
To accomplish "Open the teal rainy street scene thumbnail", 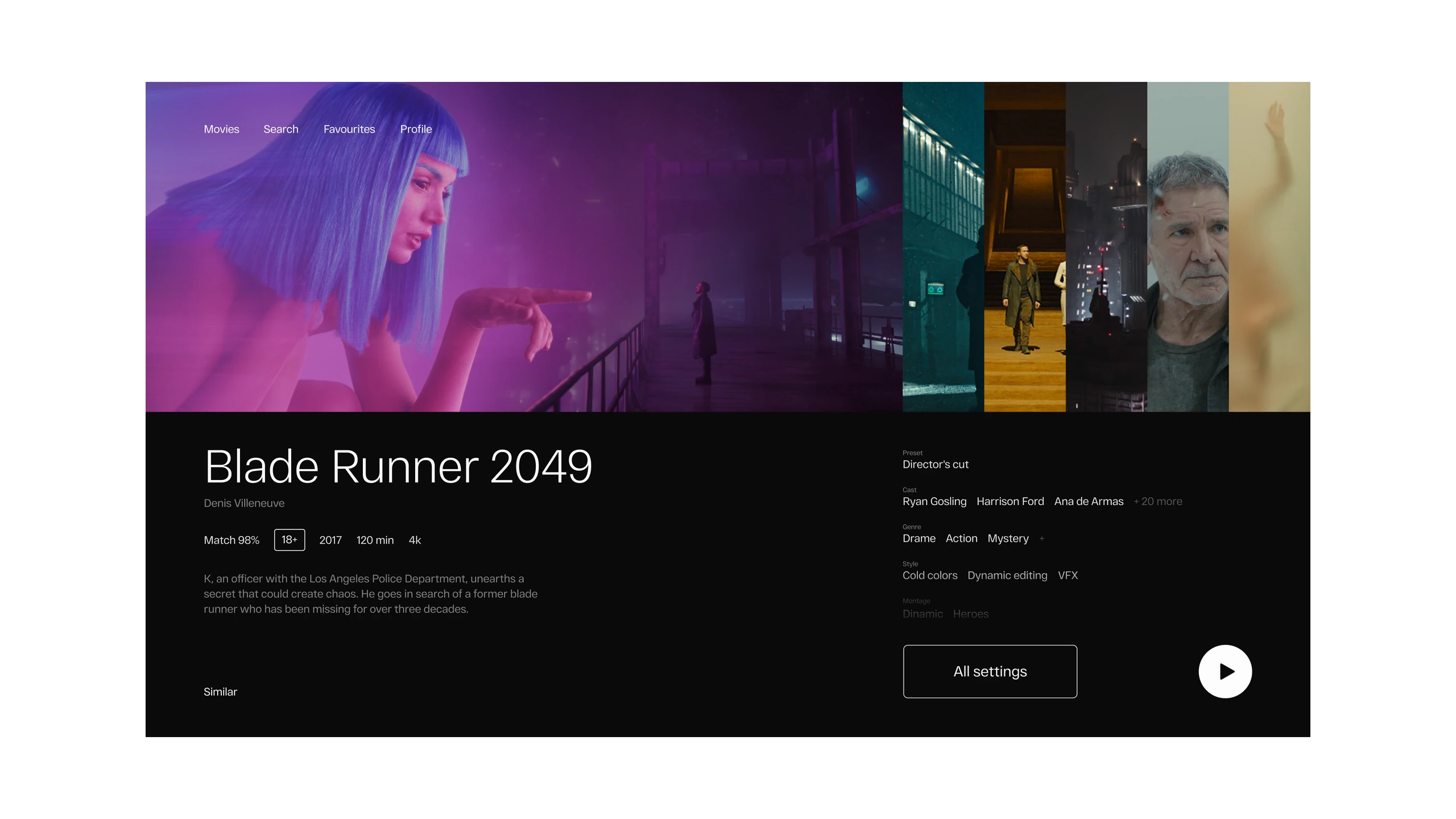I will click(943, 247).
